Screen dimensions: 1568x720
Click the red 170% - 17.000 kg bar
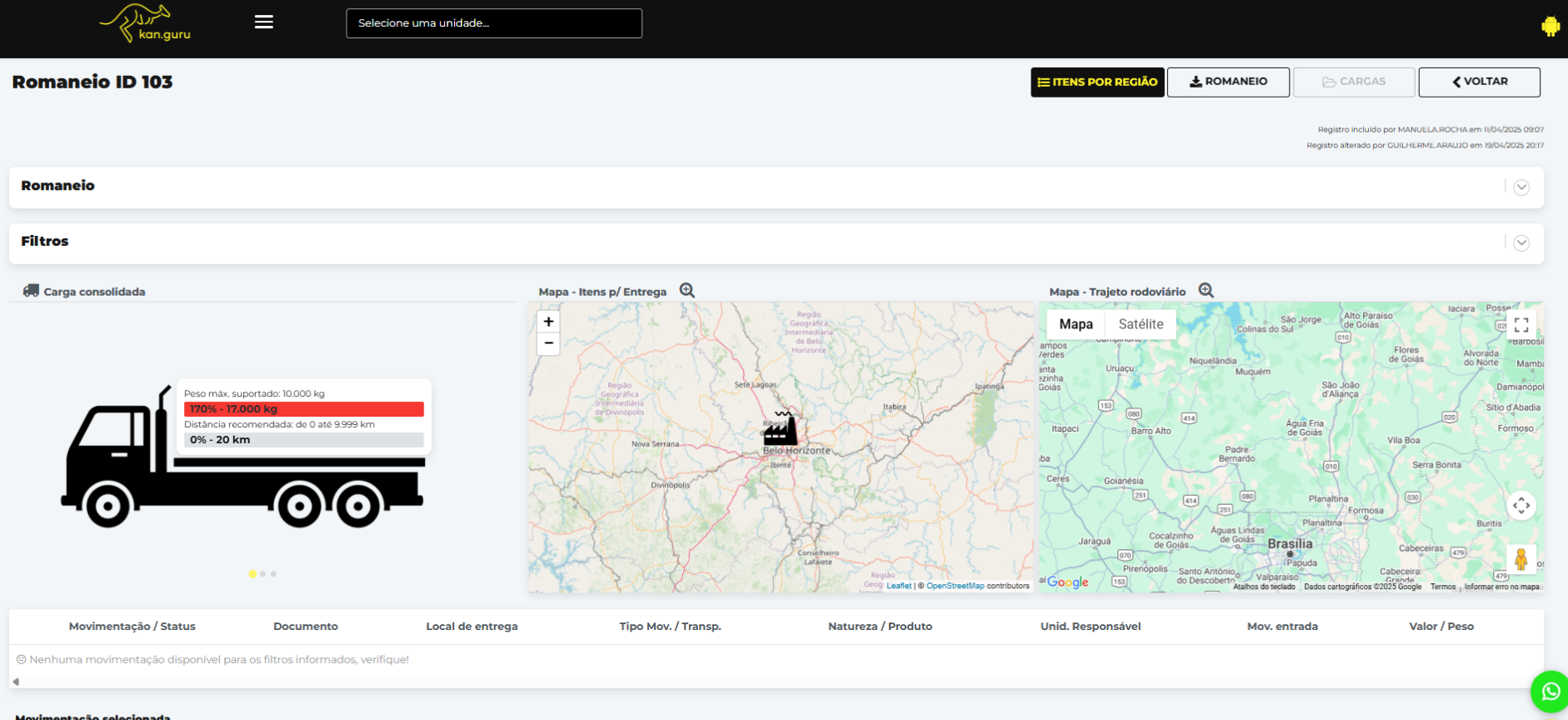[304, 409]
